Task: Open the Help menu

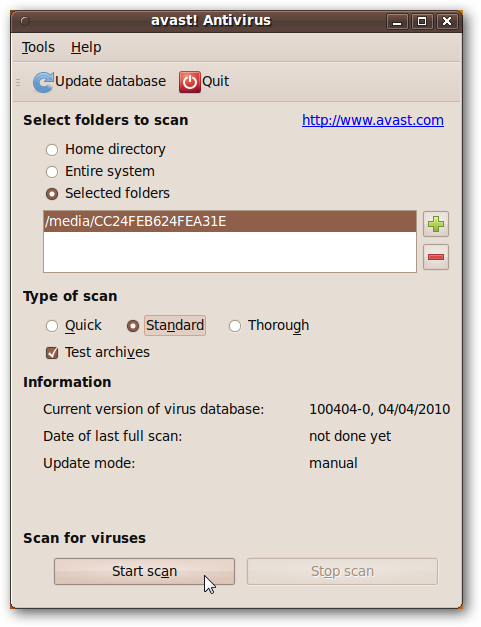Action: click(86, 47)
